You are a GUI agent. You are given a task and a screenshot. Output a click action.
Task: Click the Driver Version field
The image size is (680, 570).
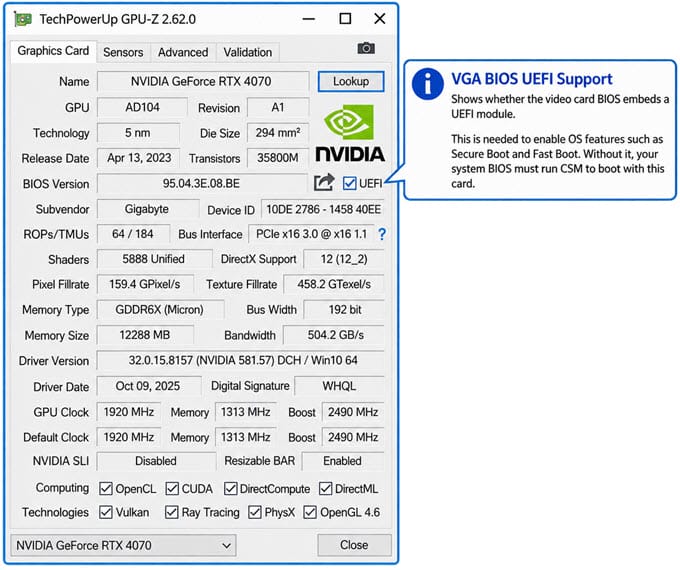click(241, 360)
